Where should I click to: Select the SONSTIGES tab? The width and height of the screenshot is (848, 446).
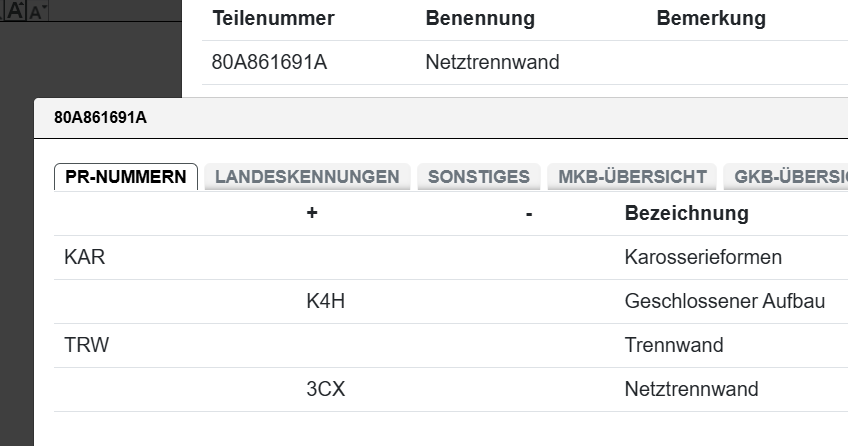[479, 177]
